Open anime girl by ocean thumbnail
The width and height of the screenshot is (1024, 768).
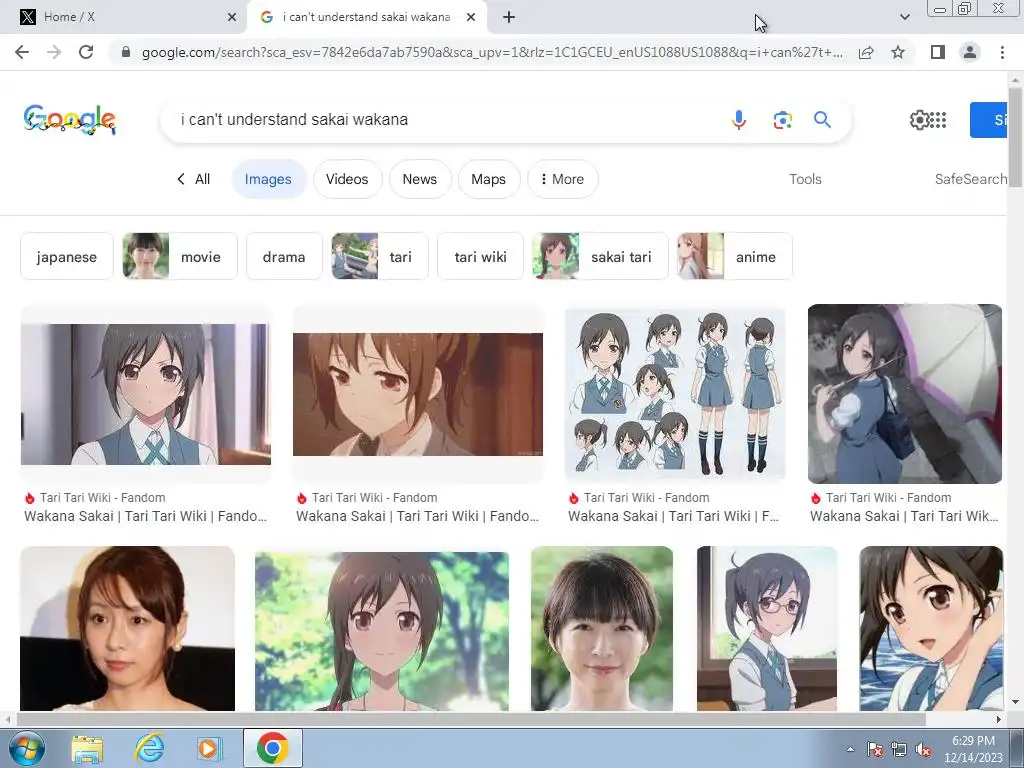[931, 628]
